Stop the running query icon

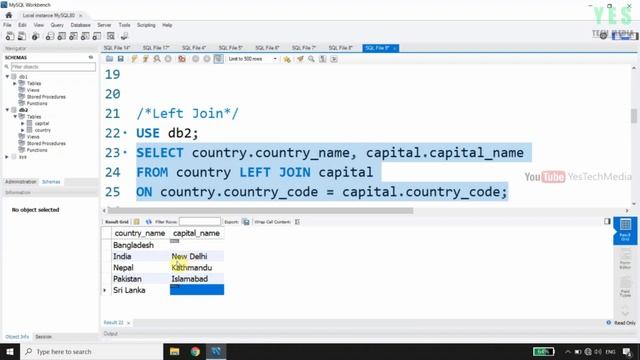[x=168, y=59]
